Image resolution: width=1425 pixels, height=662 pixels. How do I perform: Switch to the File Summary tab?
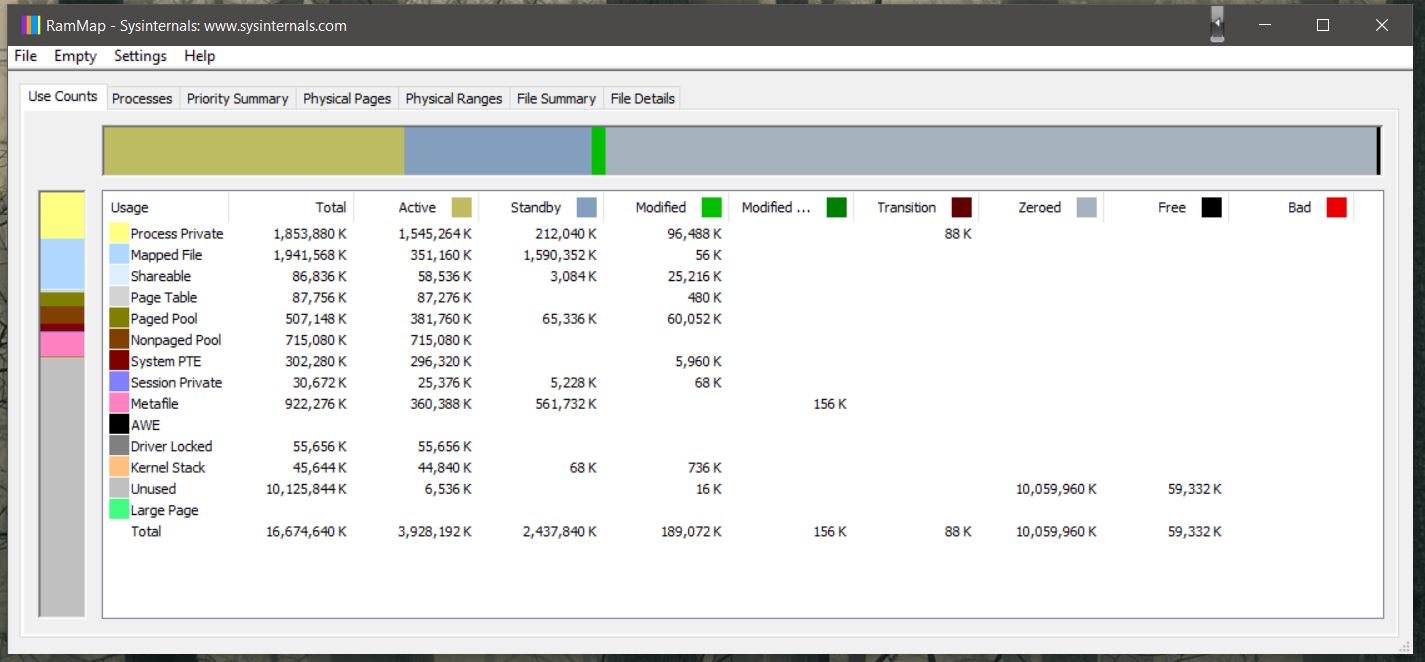(x=556, y=98)
